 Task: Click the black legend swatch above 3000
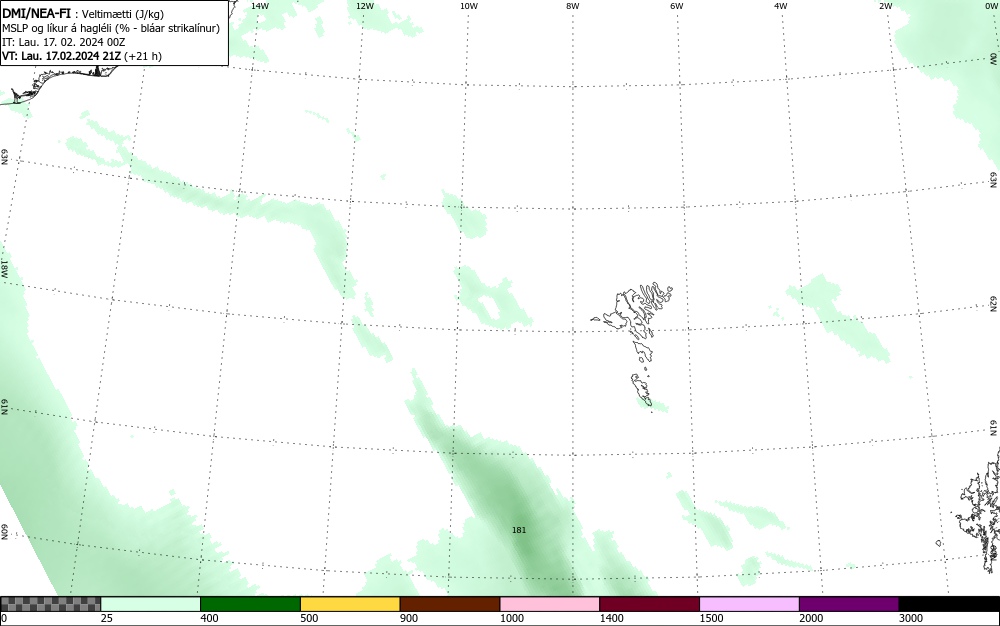[x=949, y=604]
